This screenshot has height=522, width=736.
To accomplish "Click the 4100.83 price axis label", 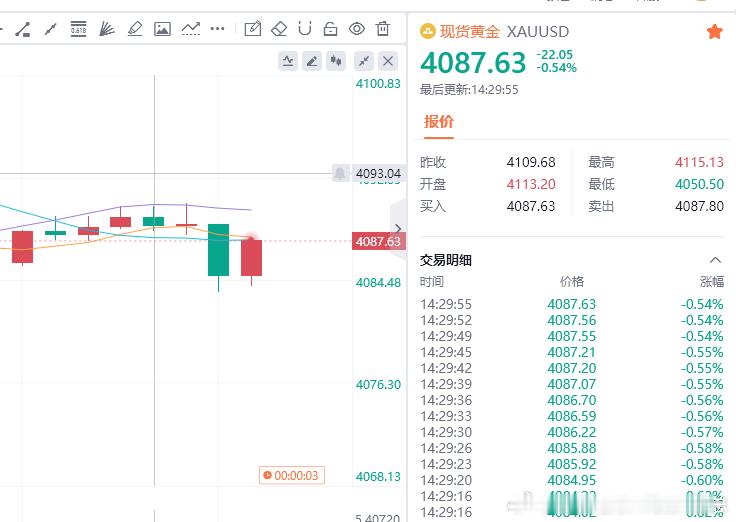I will (378, 84).
